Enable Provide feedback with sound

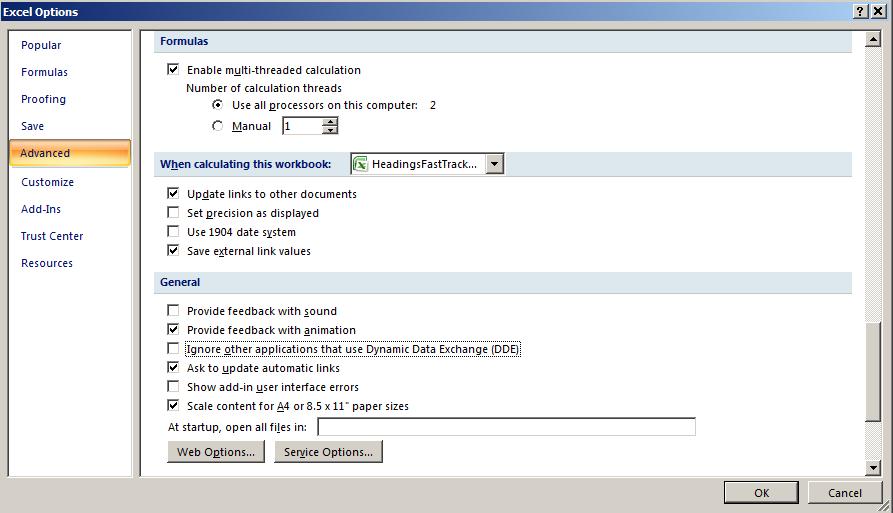pos(173,310)
